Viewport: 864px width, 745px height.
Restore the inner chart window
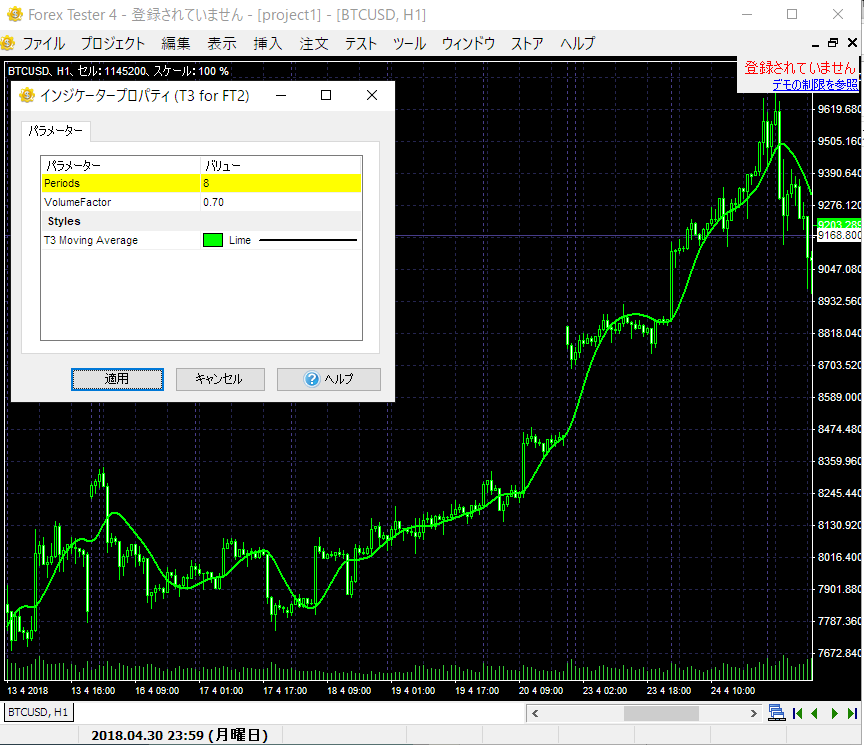coord(833,43)
